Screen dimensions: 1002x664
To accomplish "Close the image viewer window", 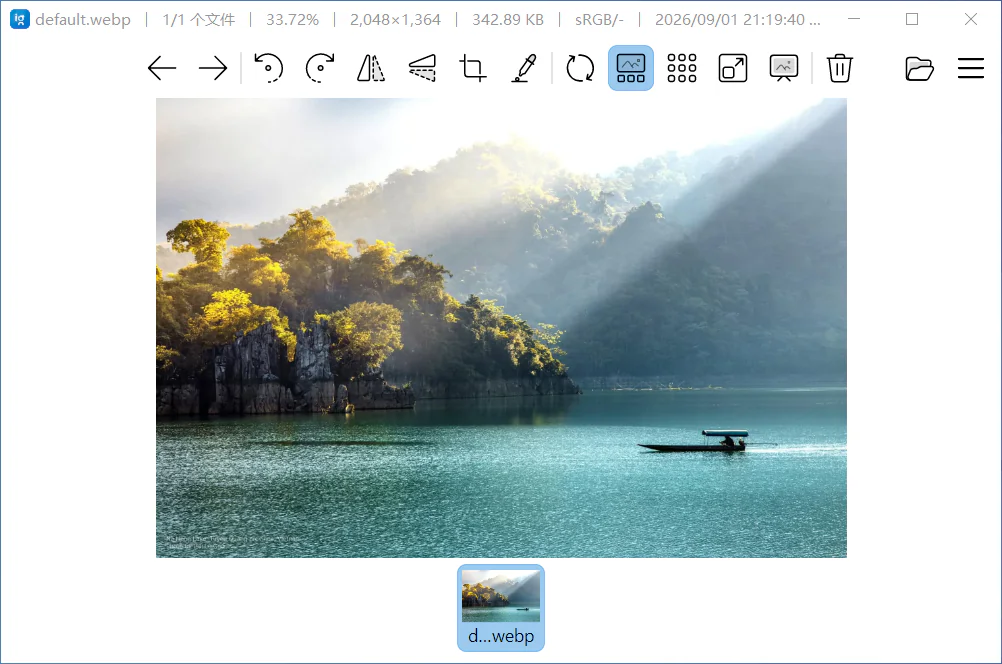I will pos(971,20).
